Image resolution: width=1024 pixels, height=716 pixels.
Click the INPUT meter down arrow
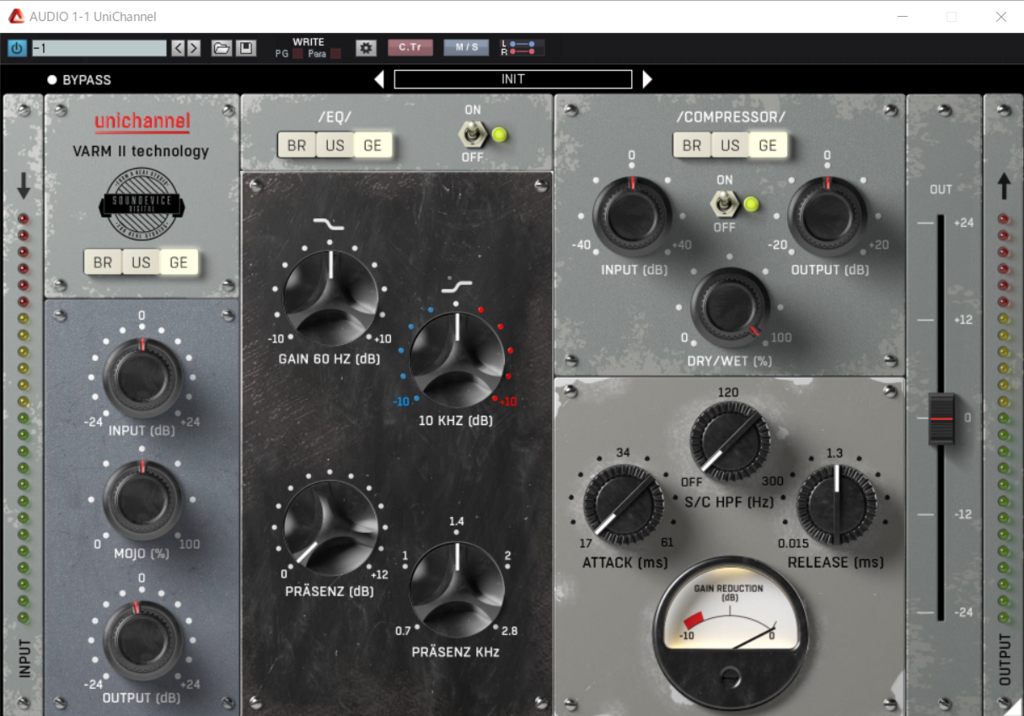pyautogui.click(x=24, y=186)
